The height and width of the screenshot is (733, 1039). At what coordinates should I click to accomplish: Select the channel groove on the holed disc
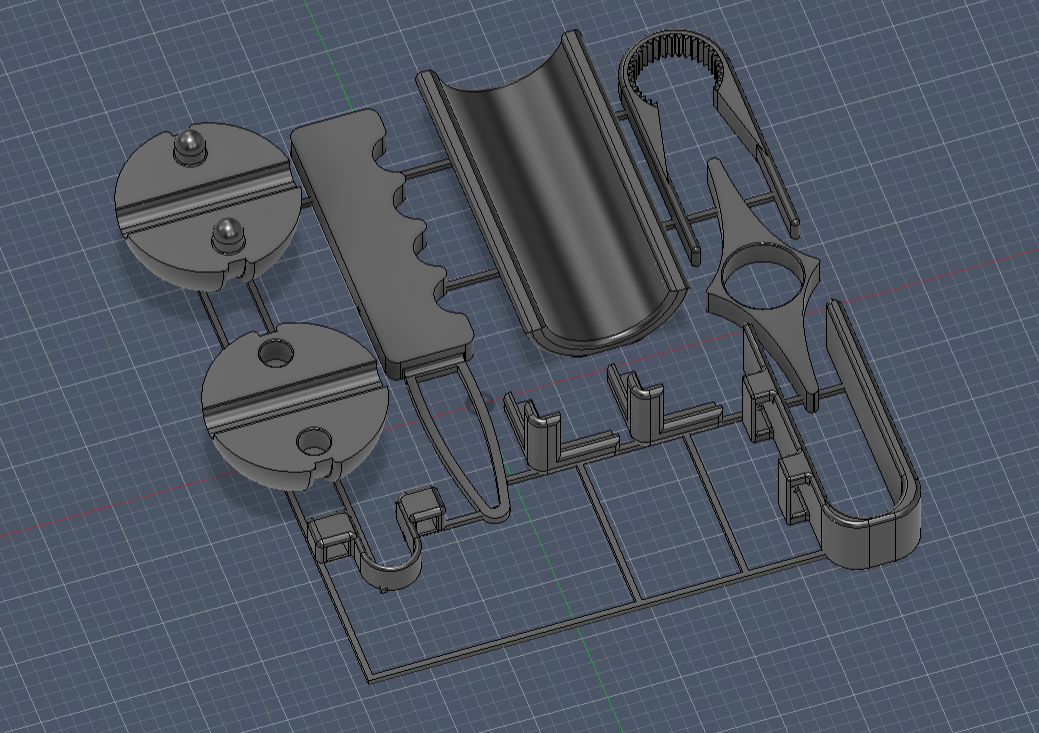(293, 398)
